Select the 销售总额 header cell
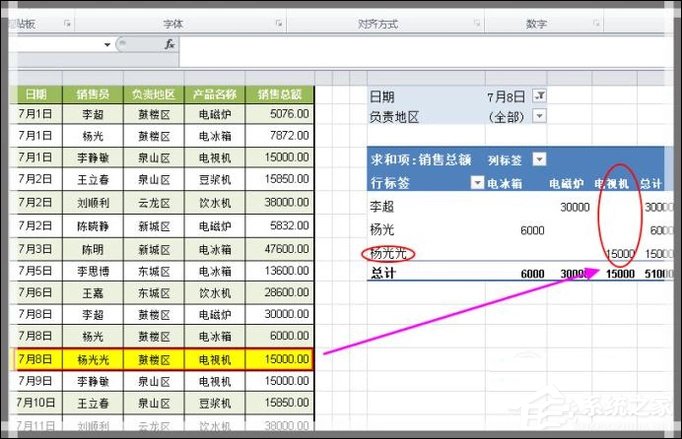The image size is (682, 439). pos(279,95)
